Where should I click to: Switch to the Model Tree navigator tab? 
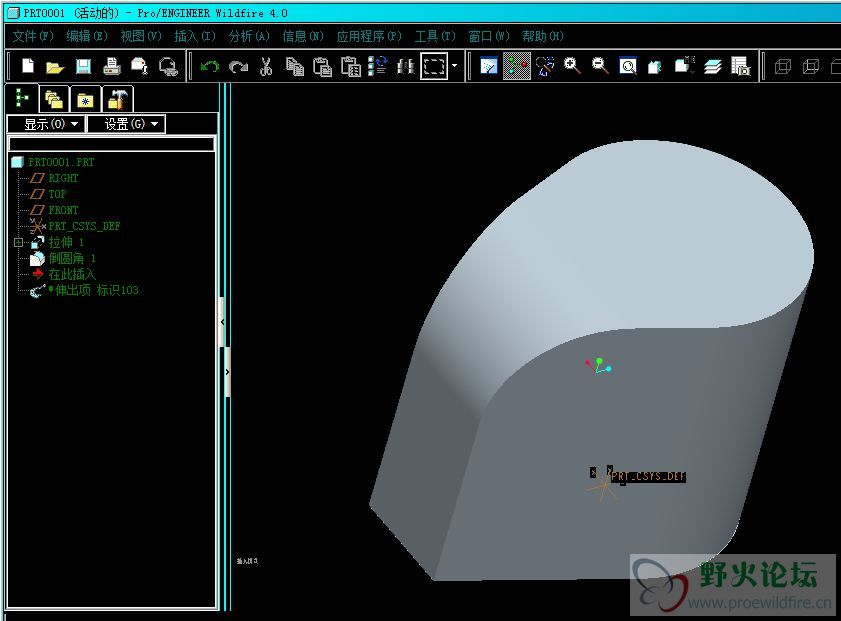(x=22, y=98)
